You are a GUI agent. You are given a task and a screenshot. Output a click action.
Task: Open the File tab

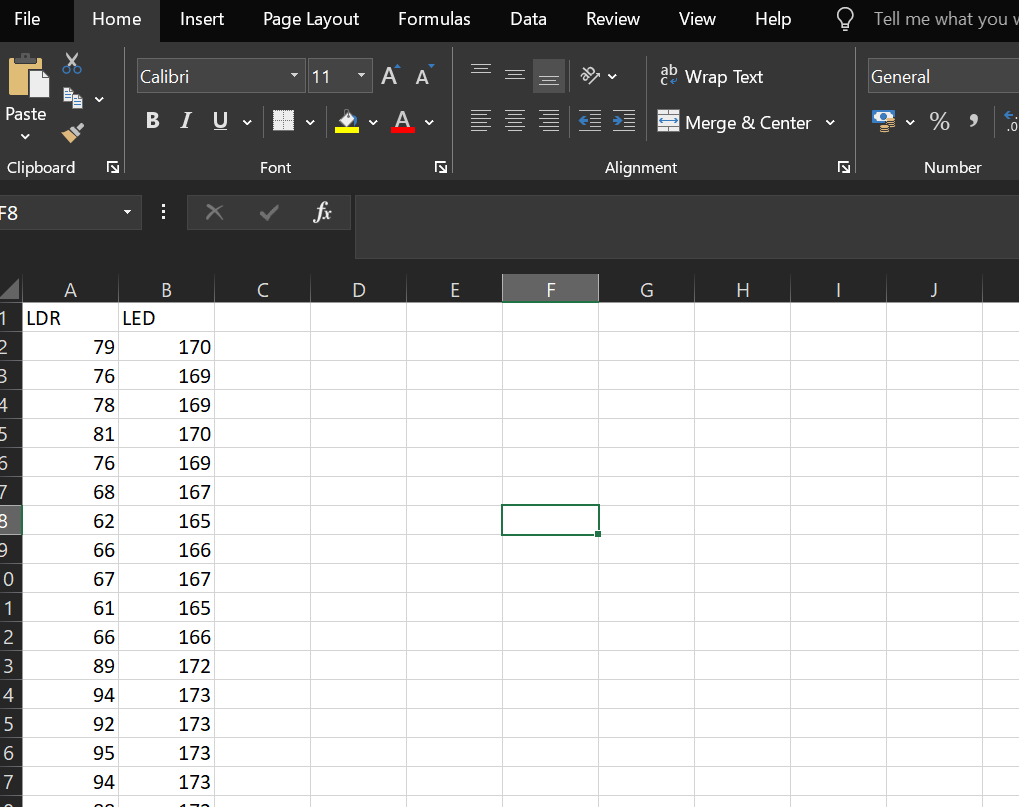pos(27,19)
